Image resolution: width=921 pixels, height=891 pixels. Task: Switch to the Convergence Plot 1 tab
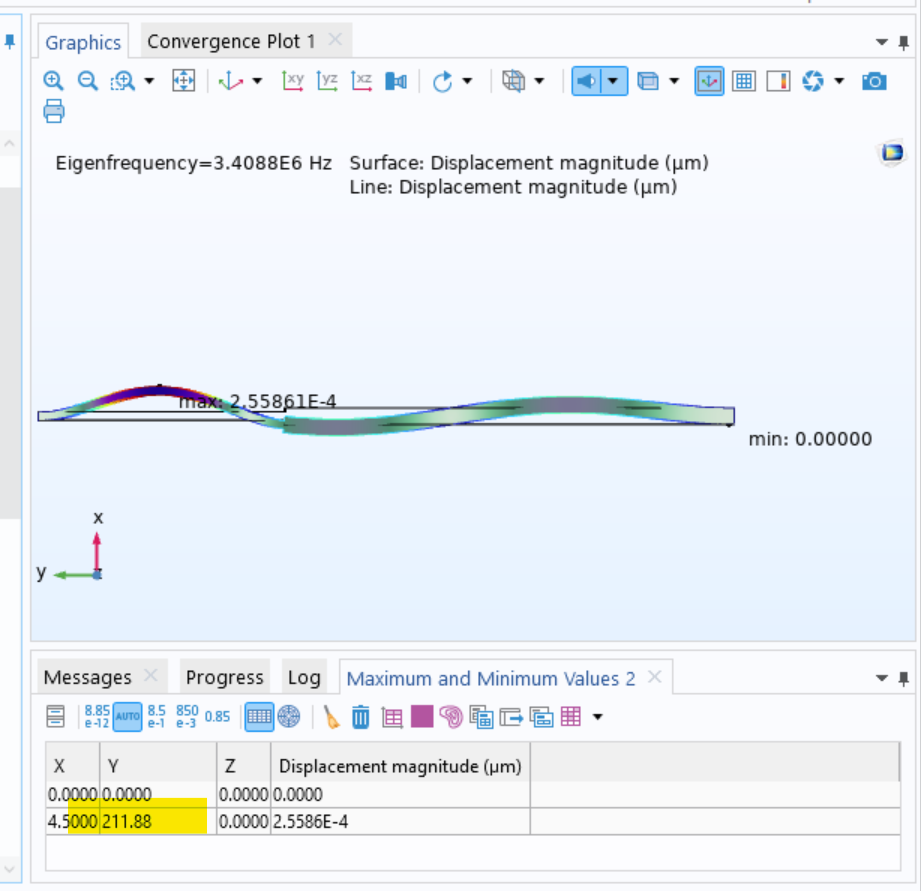click(231, 41)
